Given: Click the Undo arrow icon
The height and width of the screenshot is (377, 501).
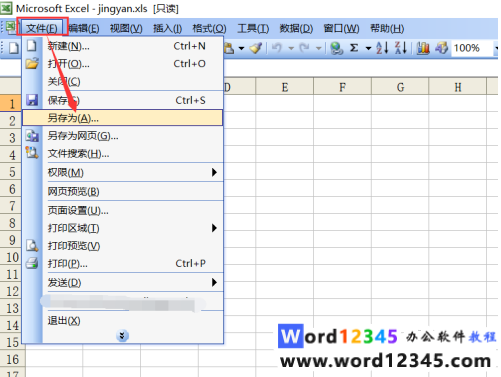Looking at the screenshot, I should point(277,48).
